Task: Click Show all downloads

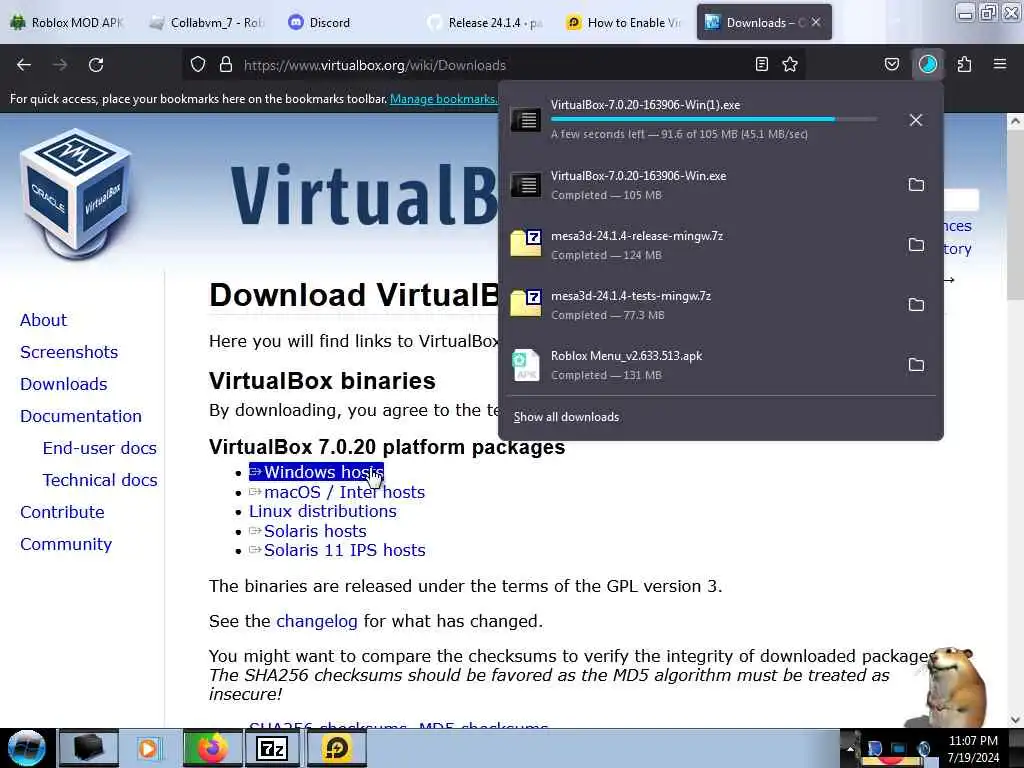Action: tap(566, 417)
